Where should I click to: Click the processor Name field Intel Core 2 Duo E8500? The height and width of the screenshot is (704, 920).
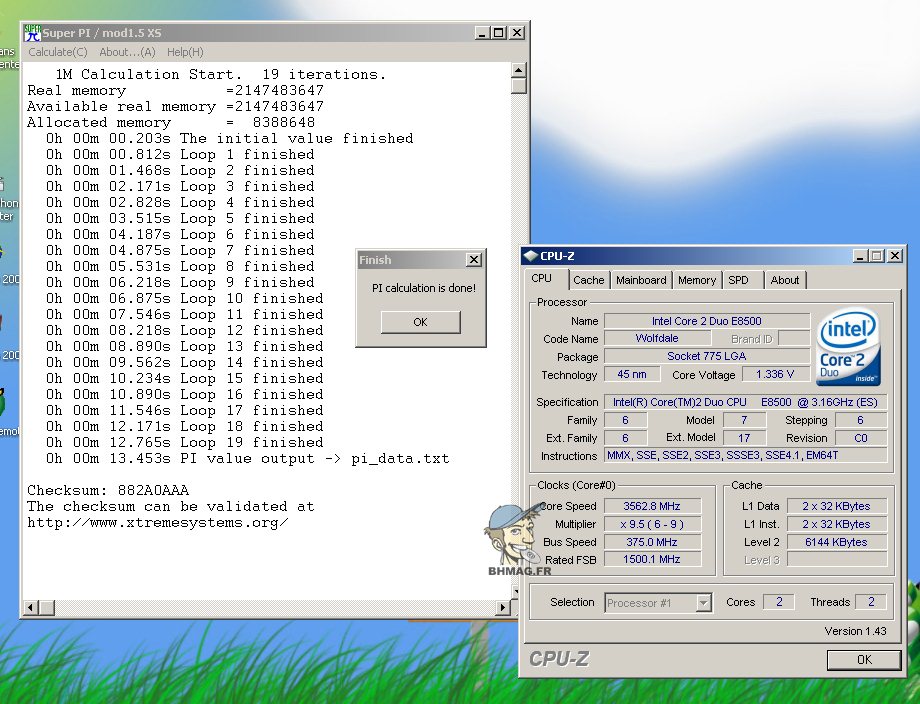click(707, 321)
